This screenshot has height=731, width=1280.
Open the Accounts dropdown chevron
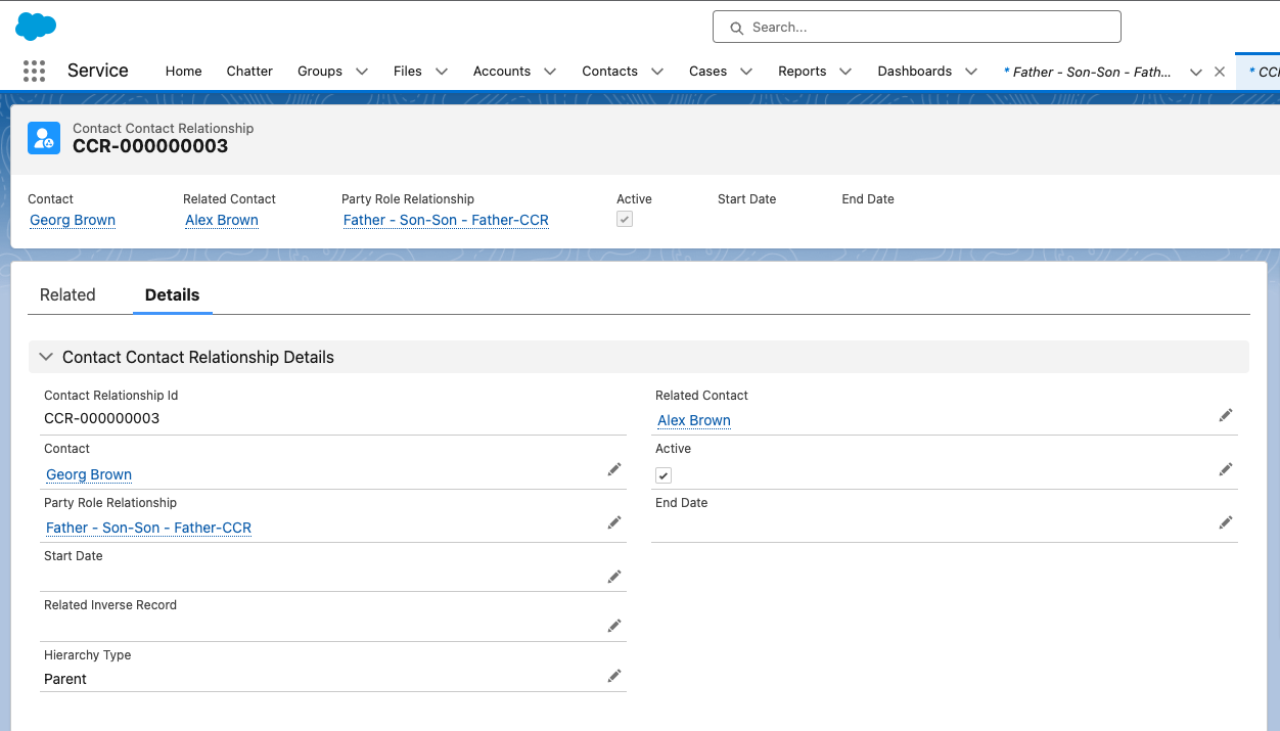549,71
